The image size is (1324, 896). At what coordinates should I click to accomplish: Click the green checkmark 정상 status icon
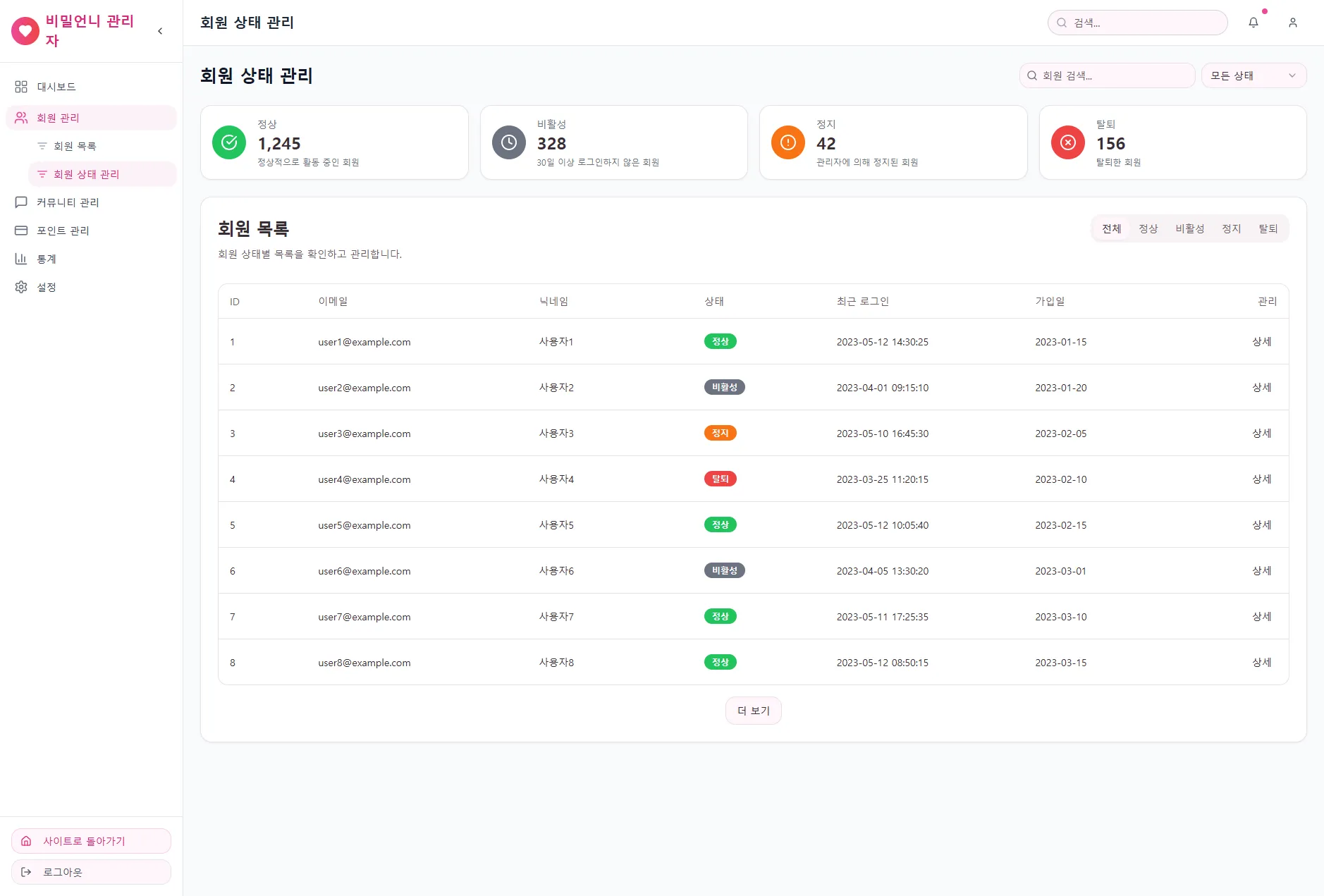point(229,142)
